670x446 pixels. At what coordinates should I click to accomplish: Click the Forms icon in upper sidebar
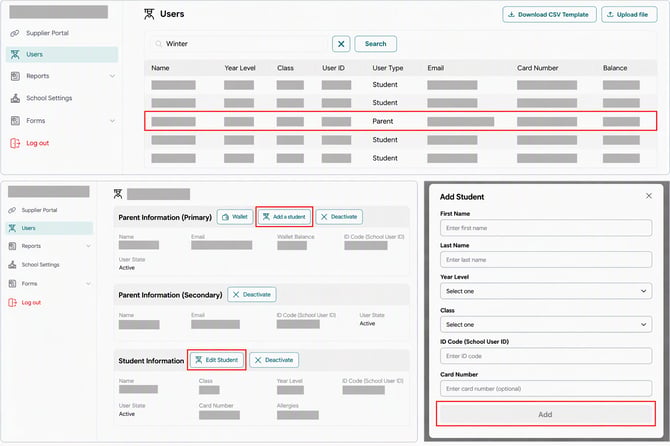(15, 121)
